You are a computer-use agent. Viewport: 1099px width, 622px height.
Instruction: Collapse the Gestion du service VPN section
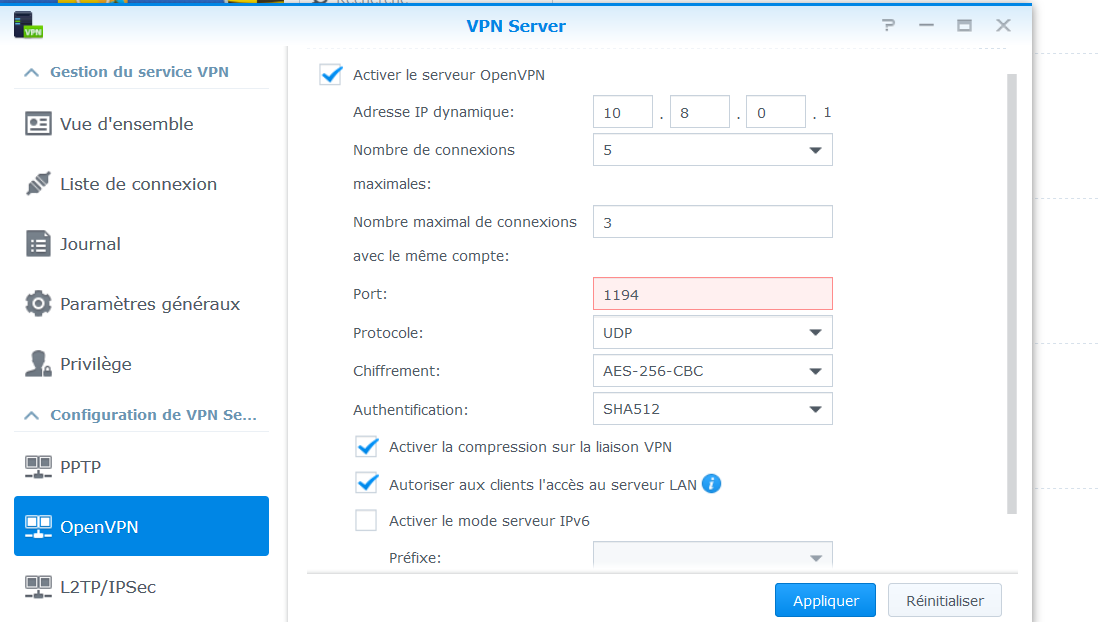click(32, 72)
